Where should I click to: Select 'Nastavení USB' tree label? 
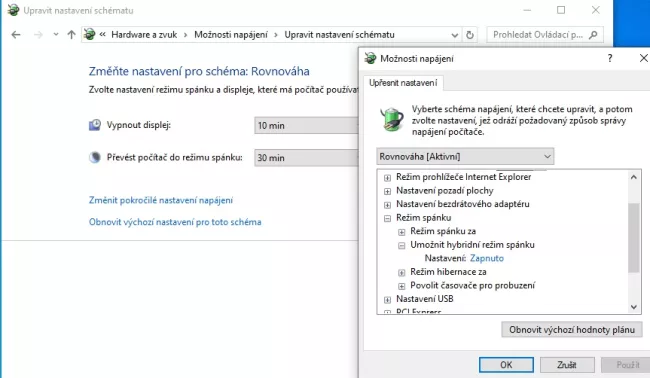click(x=424, y=299)
